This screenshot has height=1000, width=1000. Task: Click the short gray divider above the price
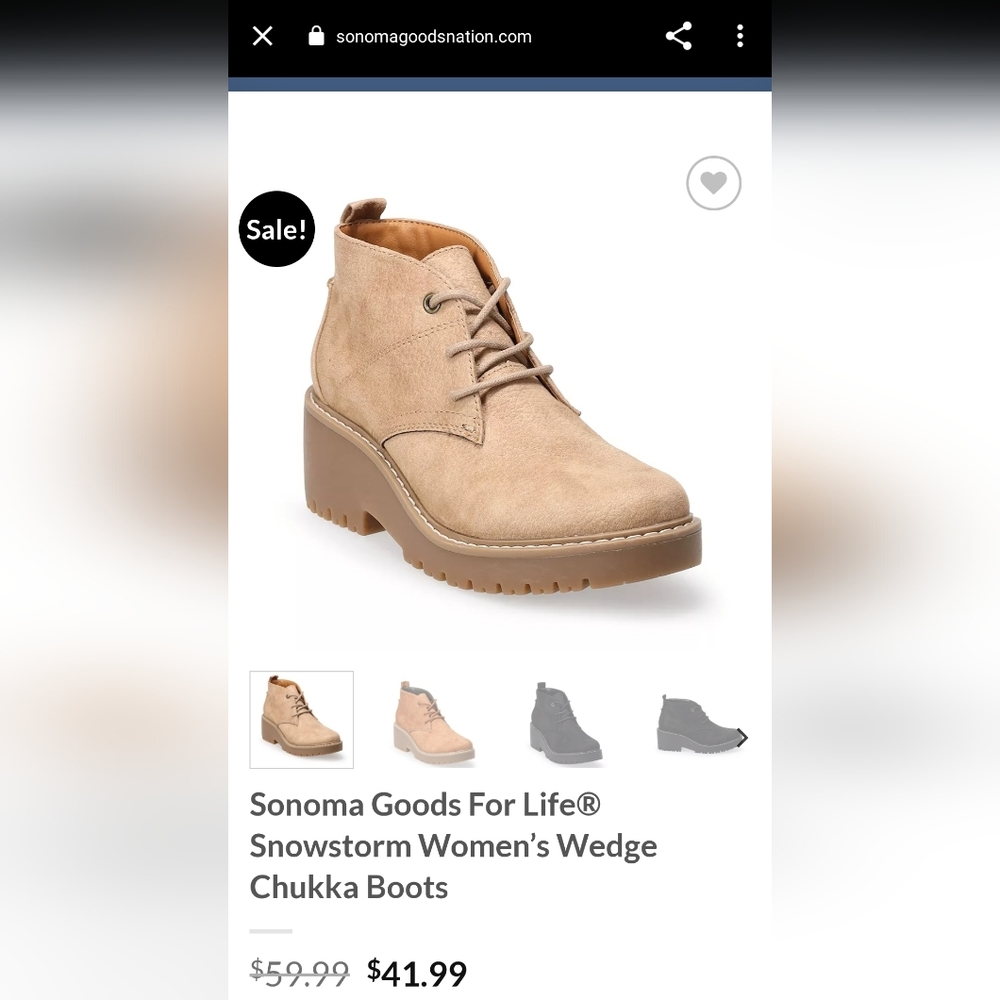point(270,931)
